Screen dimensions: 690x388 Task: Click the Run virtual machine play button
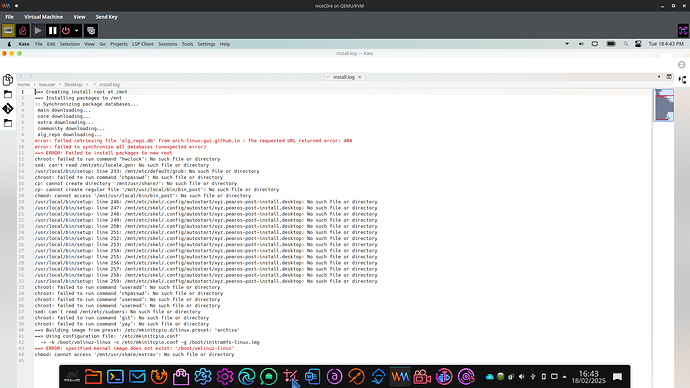pos(38,31)
